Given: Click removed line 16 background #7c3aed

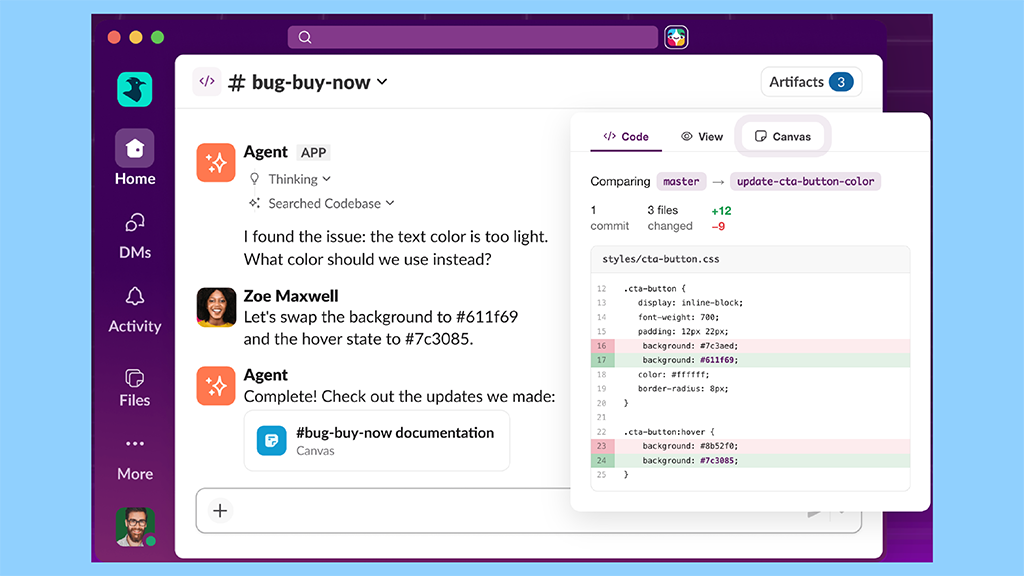Looking at the screenshot, I should click(750, 345).
